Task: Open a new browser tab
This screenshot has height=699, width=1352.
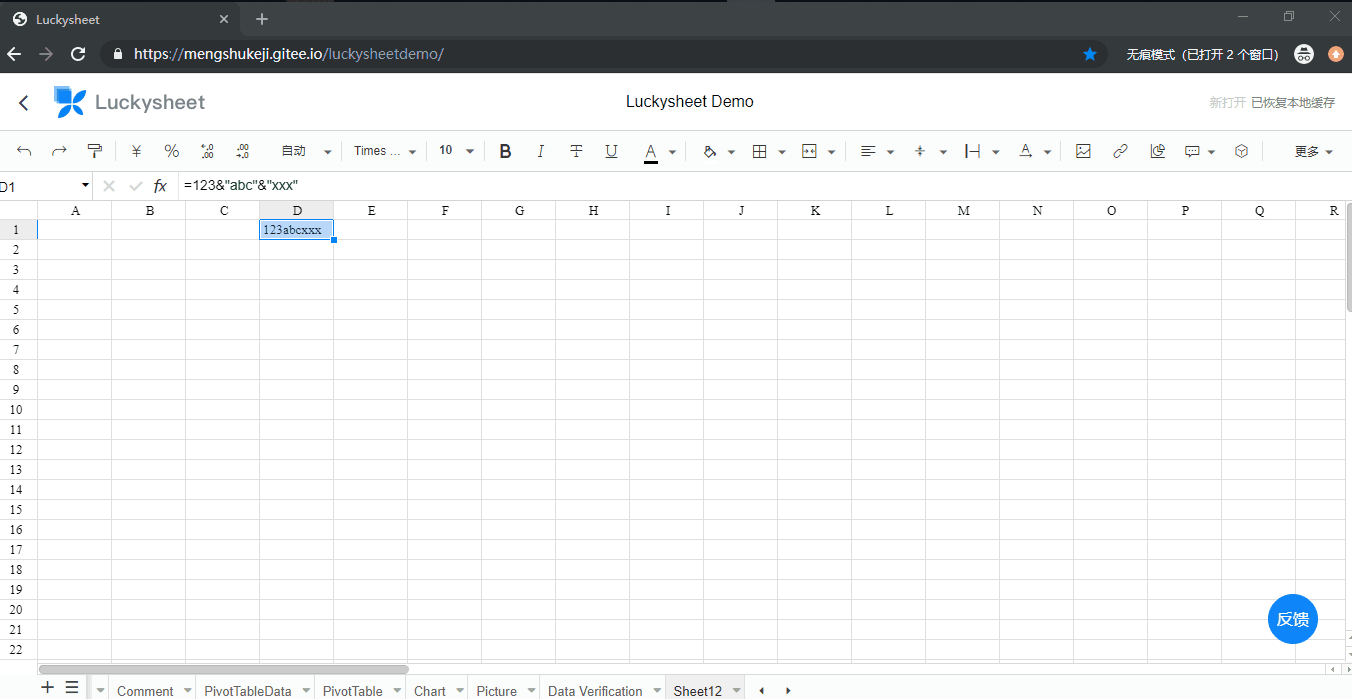Action: [262, 19]
